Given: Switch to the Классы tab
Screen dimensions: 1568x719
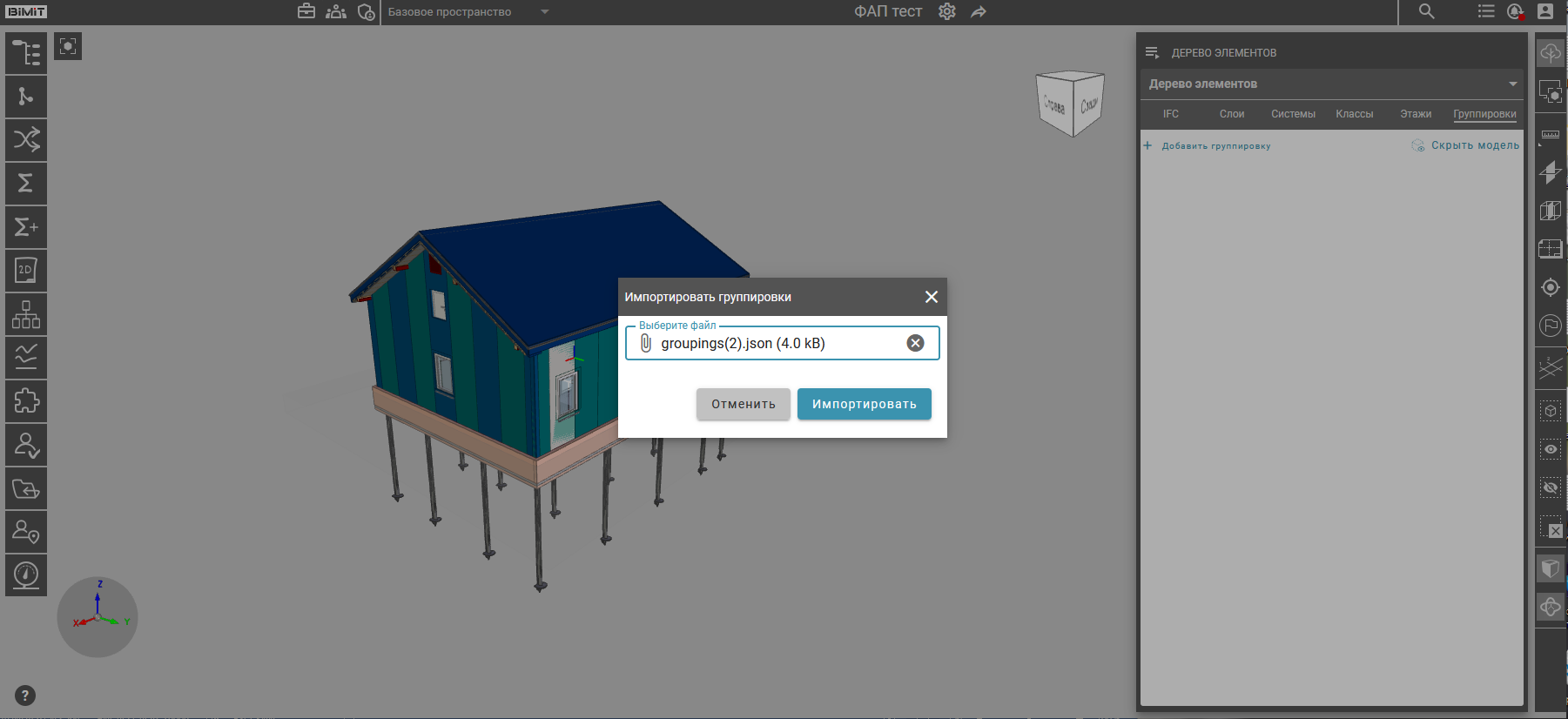Looking at the screenshot, I should click(1354, 114).
